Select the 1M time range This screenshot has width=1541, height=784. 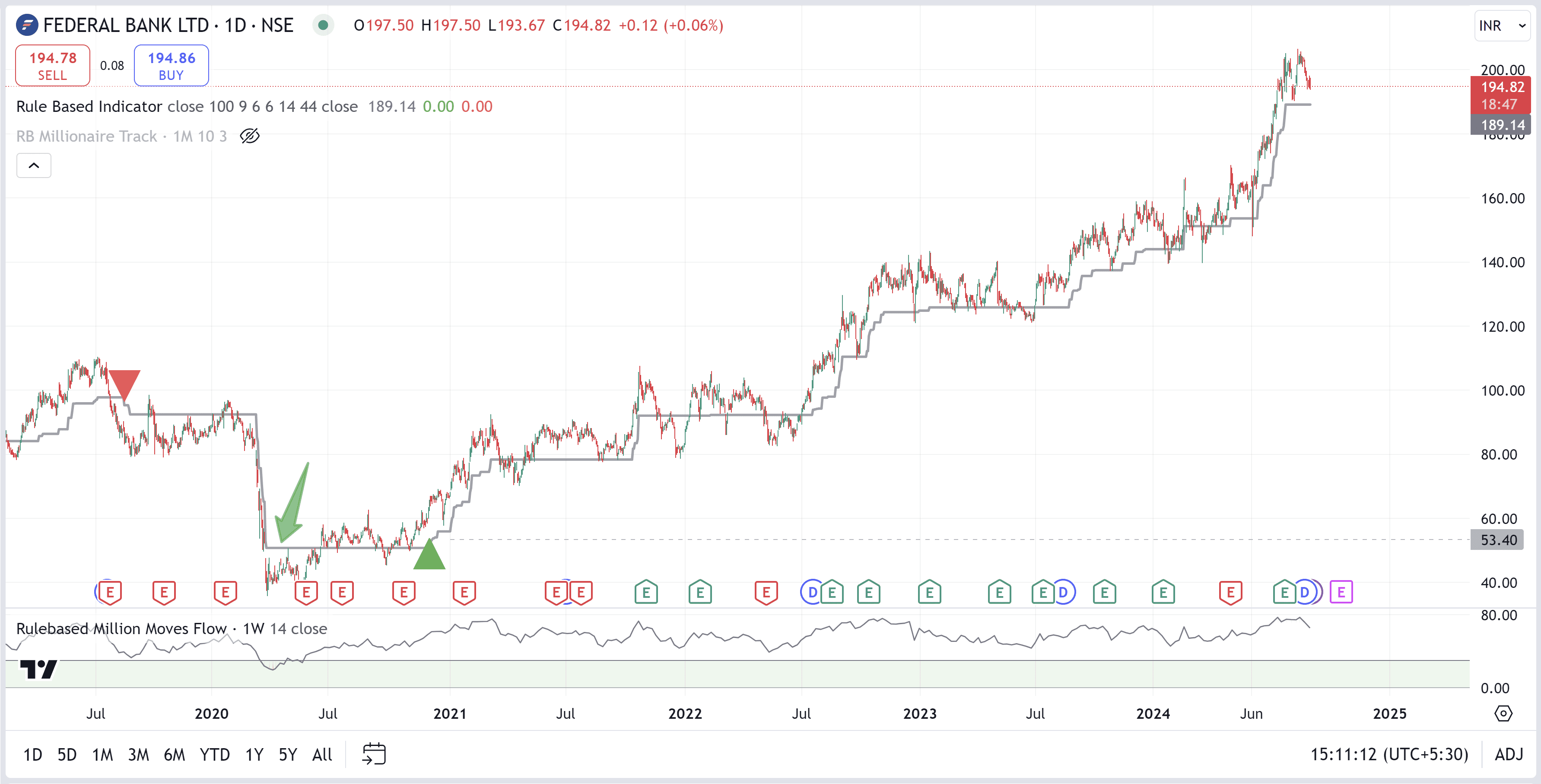(102, 755)
